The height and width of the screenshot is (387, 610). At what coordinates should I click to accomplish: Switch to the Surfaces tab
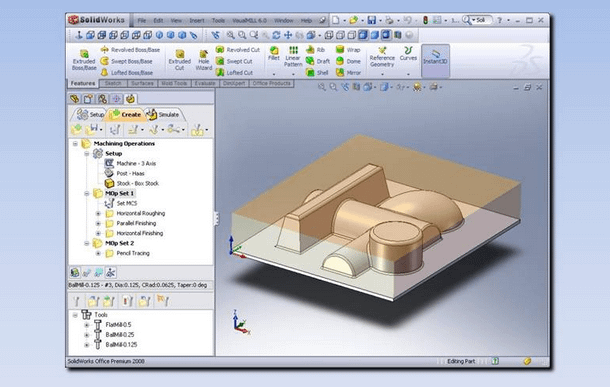pyautogui.click(x=142, y=83)
